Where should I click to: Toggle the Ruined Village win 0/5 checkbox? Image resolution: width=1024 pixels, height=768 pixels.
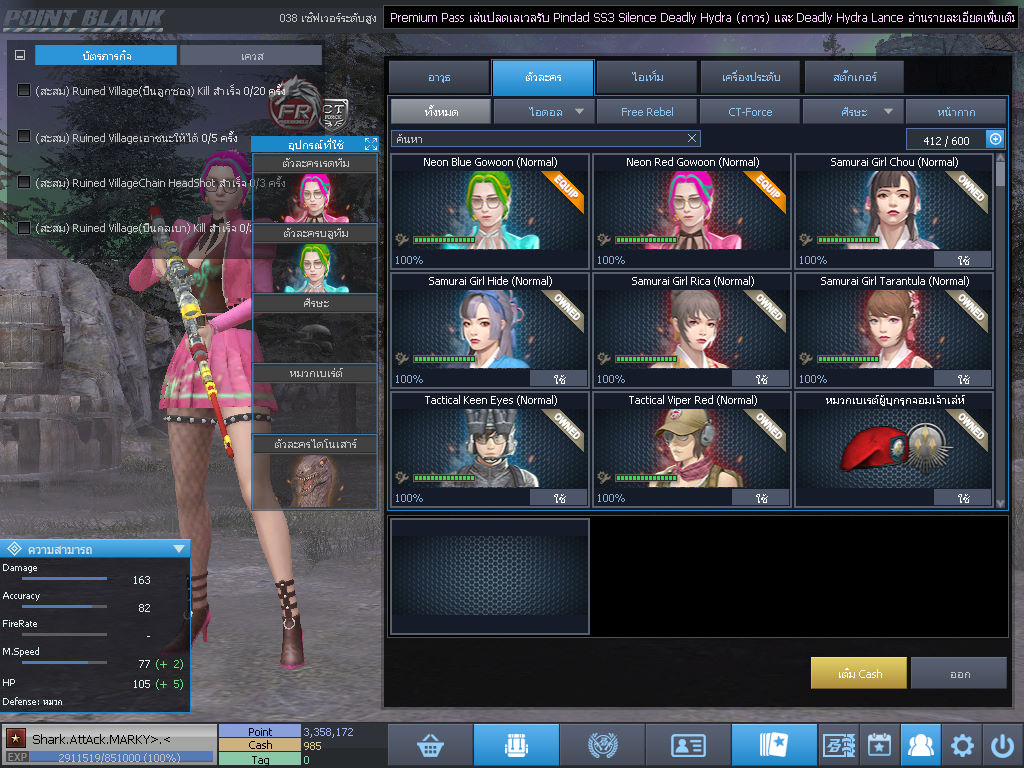point(24,136)
